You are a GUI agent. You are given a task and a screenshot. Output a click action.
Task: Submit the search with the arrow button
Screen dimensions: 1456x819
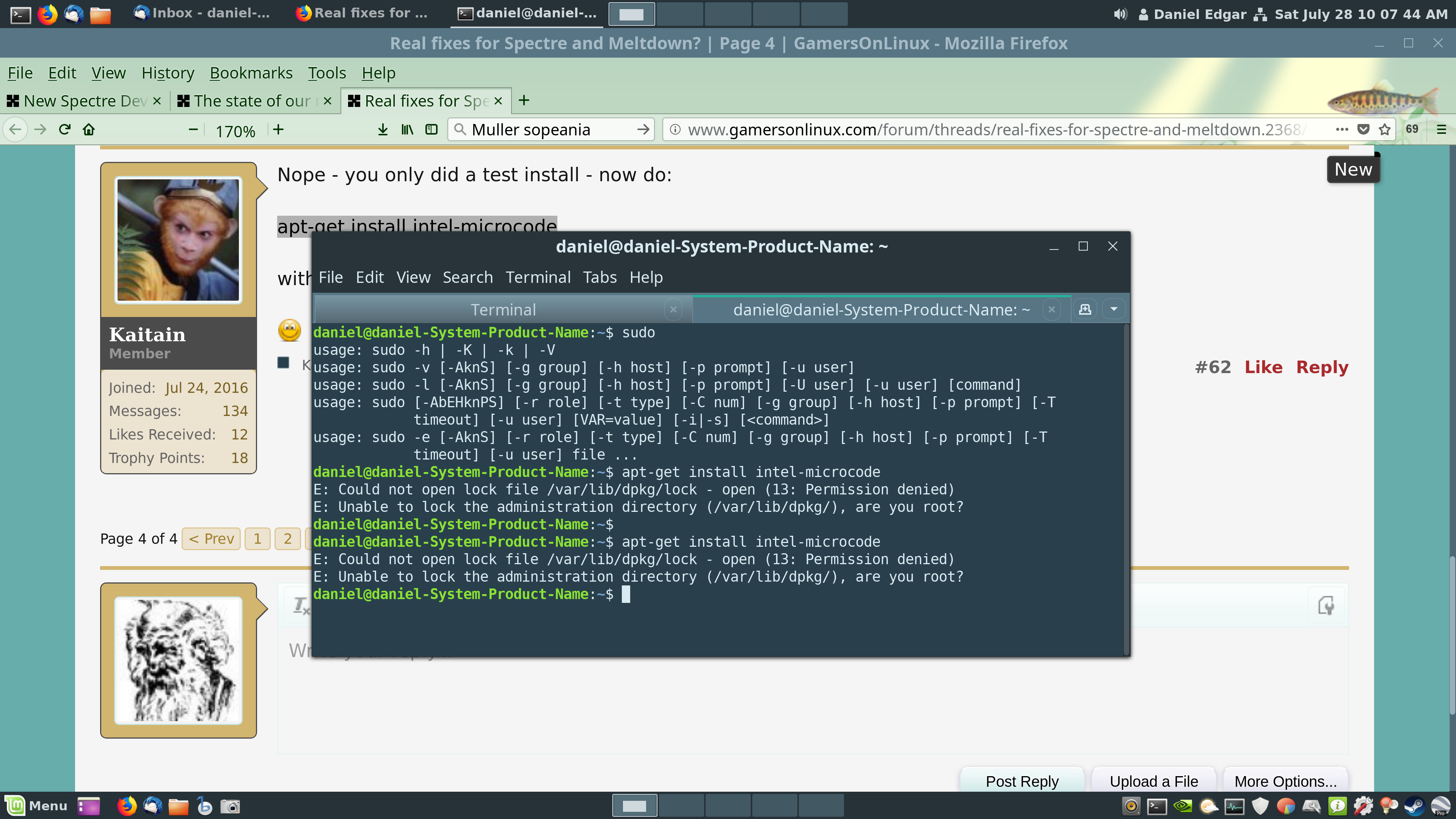pos(643,129)
